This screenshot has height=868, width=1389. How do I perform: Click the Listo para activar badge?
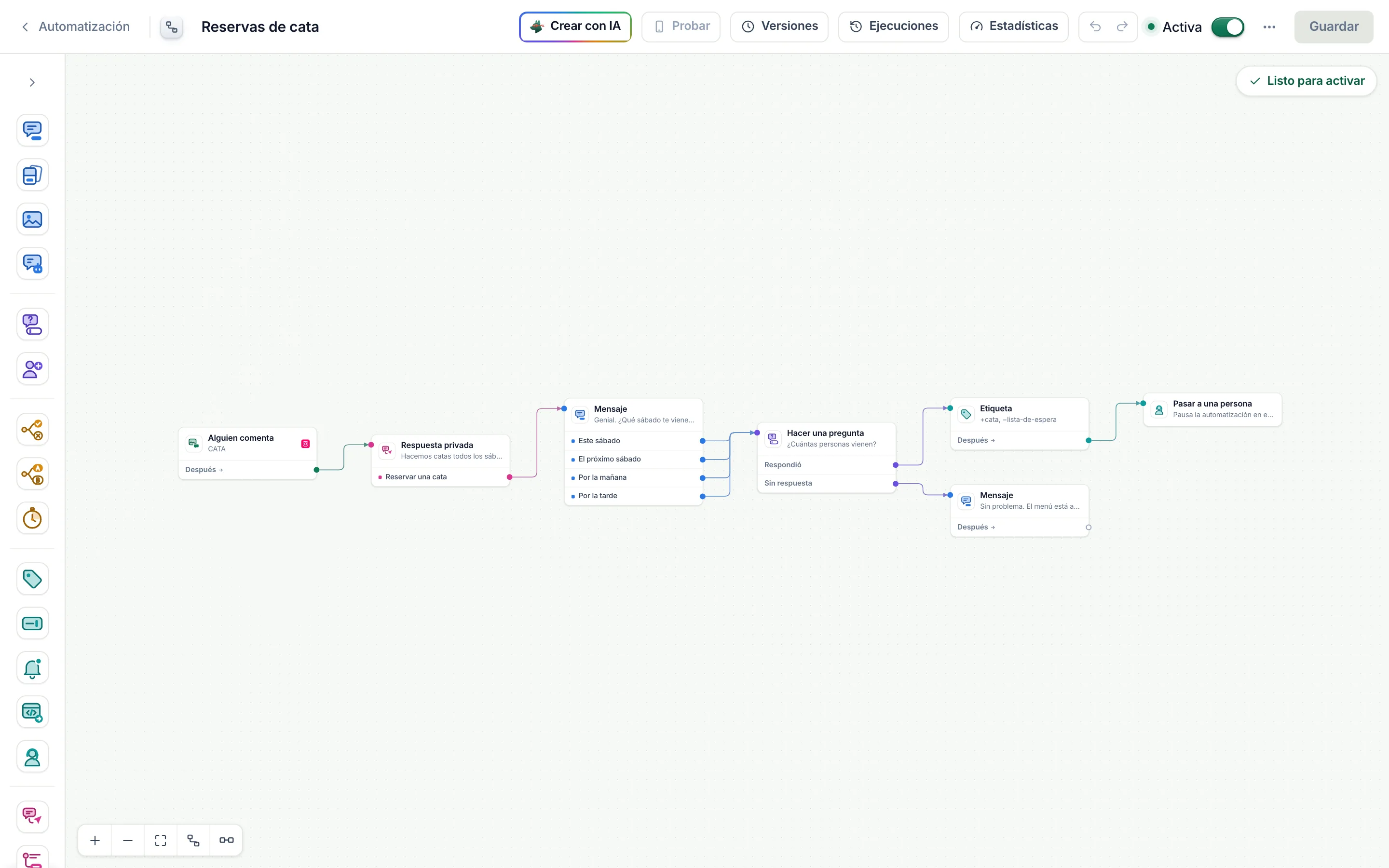point(1306,81)
